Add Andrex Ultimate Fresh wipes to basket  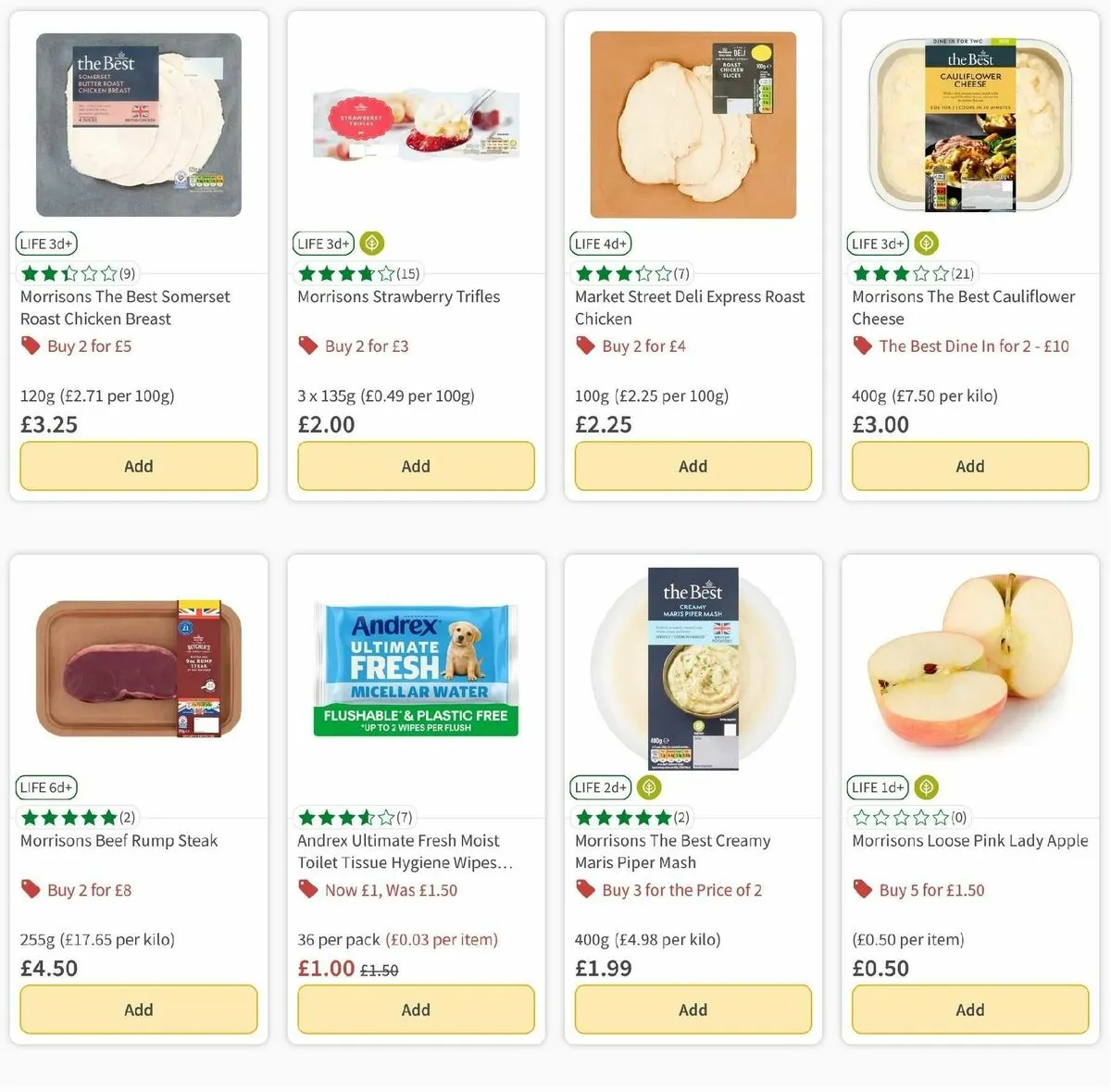click(416, 1010)
